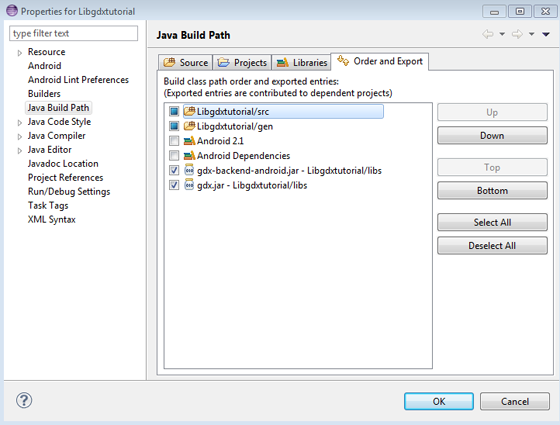Expand the Resource tree node
The image size is (560, 425).
[x=20, y=53]
